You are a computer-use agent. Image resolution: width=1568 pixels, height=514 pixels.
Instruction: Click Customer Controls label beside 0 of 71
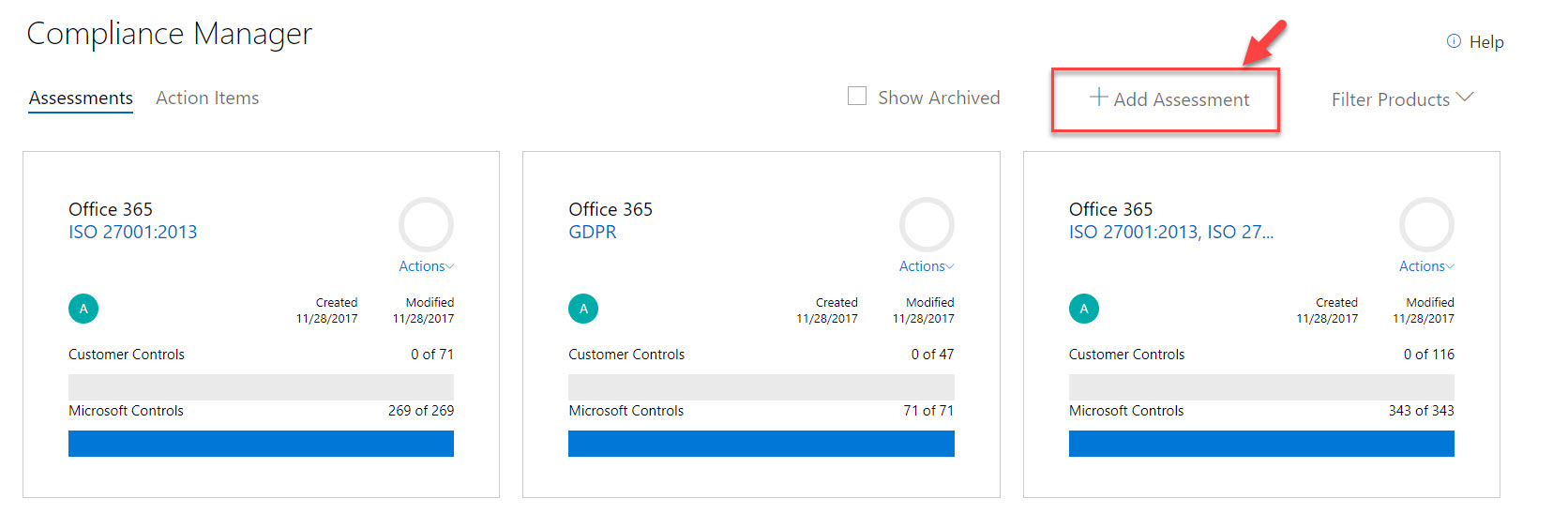(x=127, y=355)
